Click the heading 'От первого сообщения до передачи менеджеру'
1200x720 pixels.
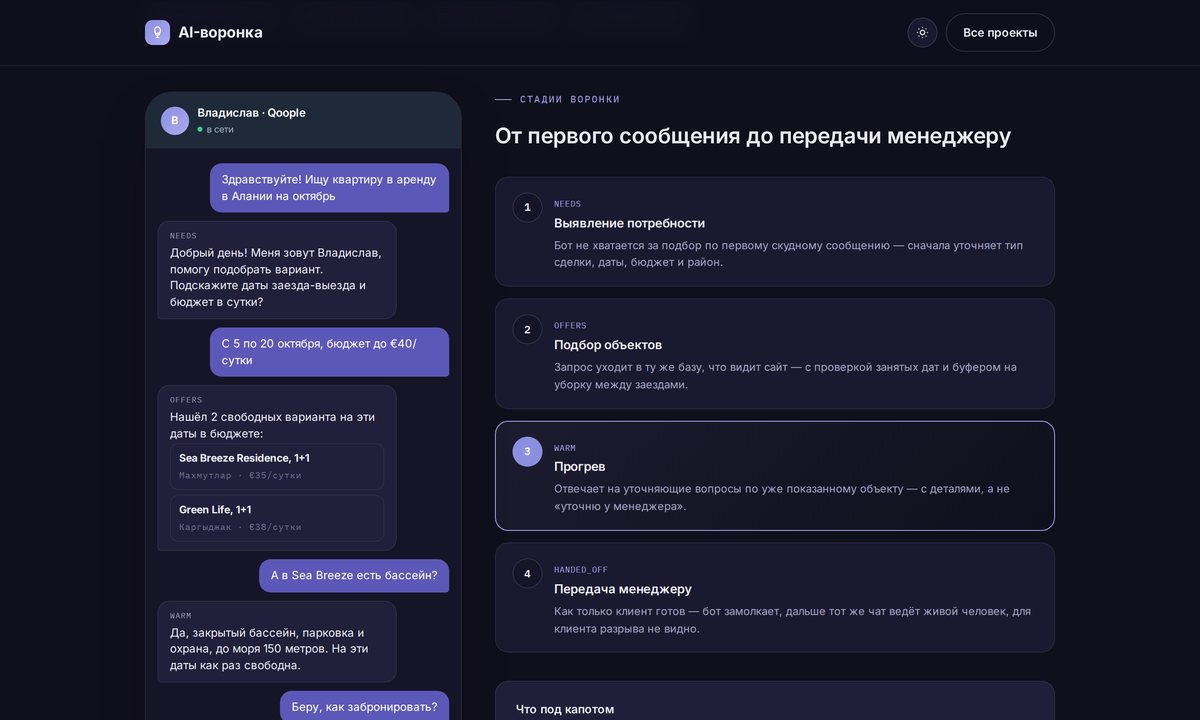[753, 136]
